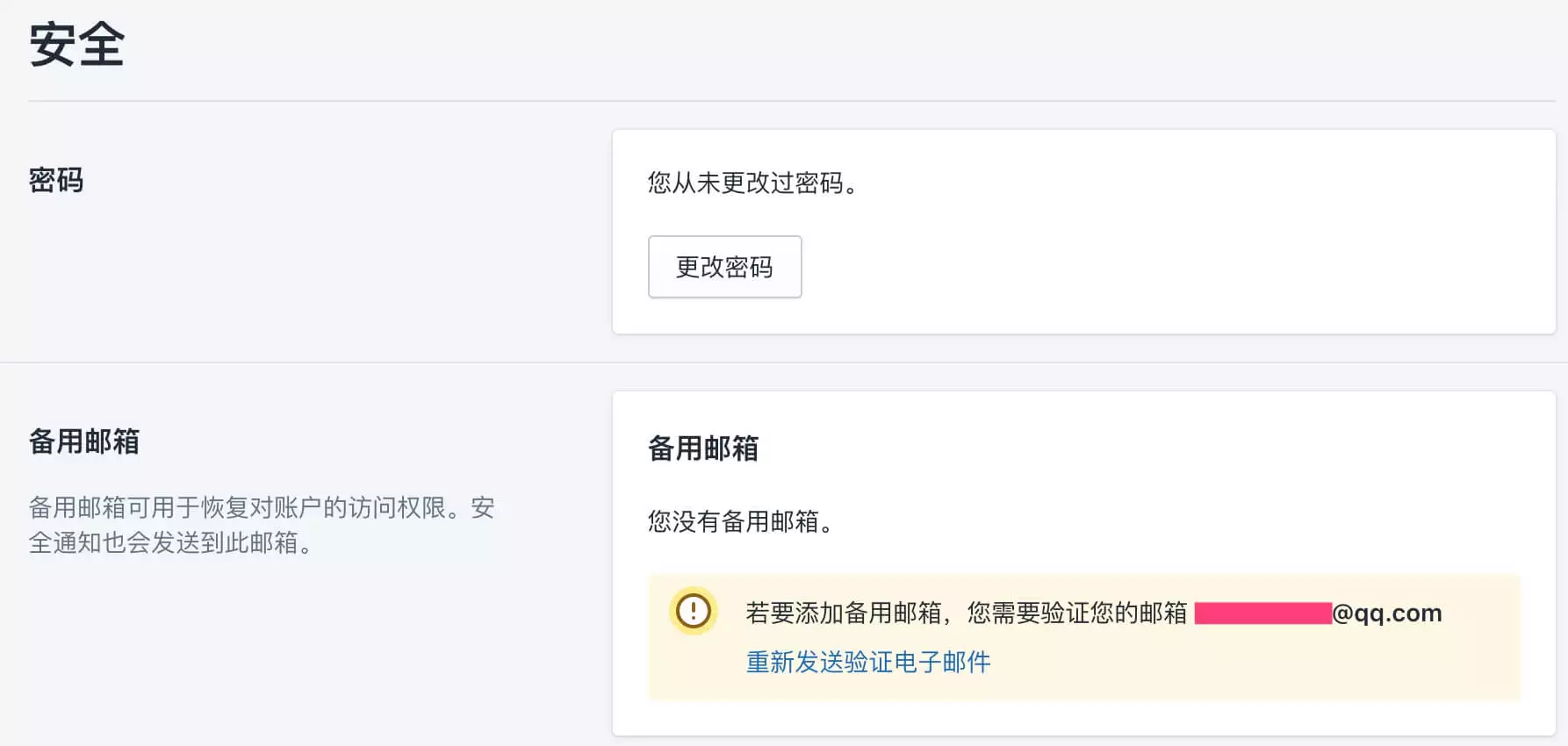Click the pink redacted email block
Image resolution: width=1568 pixels, height=746 pixels.
(x=1262, y=613)
